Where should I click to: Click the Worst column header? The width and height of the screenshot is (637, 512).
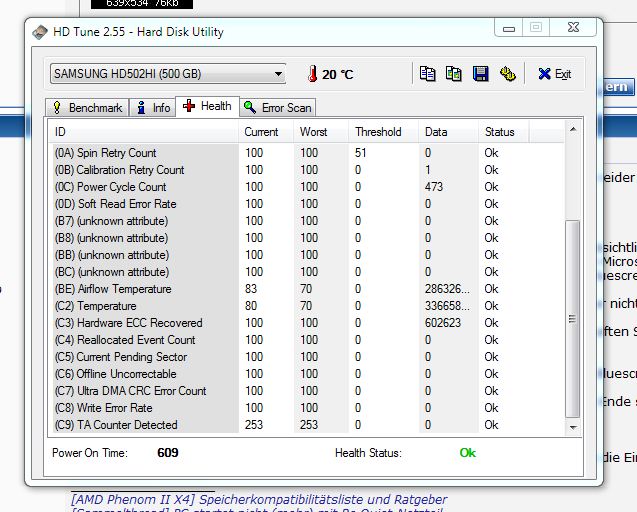pos(321,132)
